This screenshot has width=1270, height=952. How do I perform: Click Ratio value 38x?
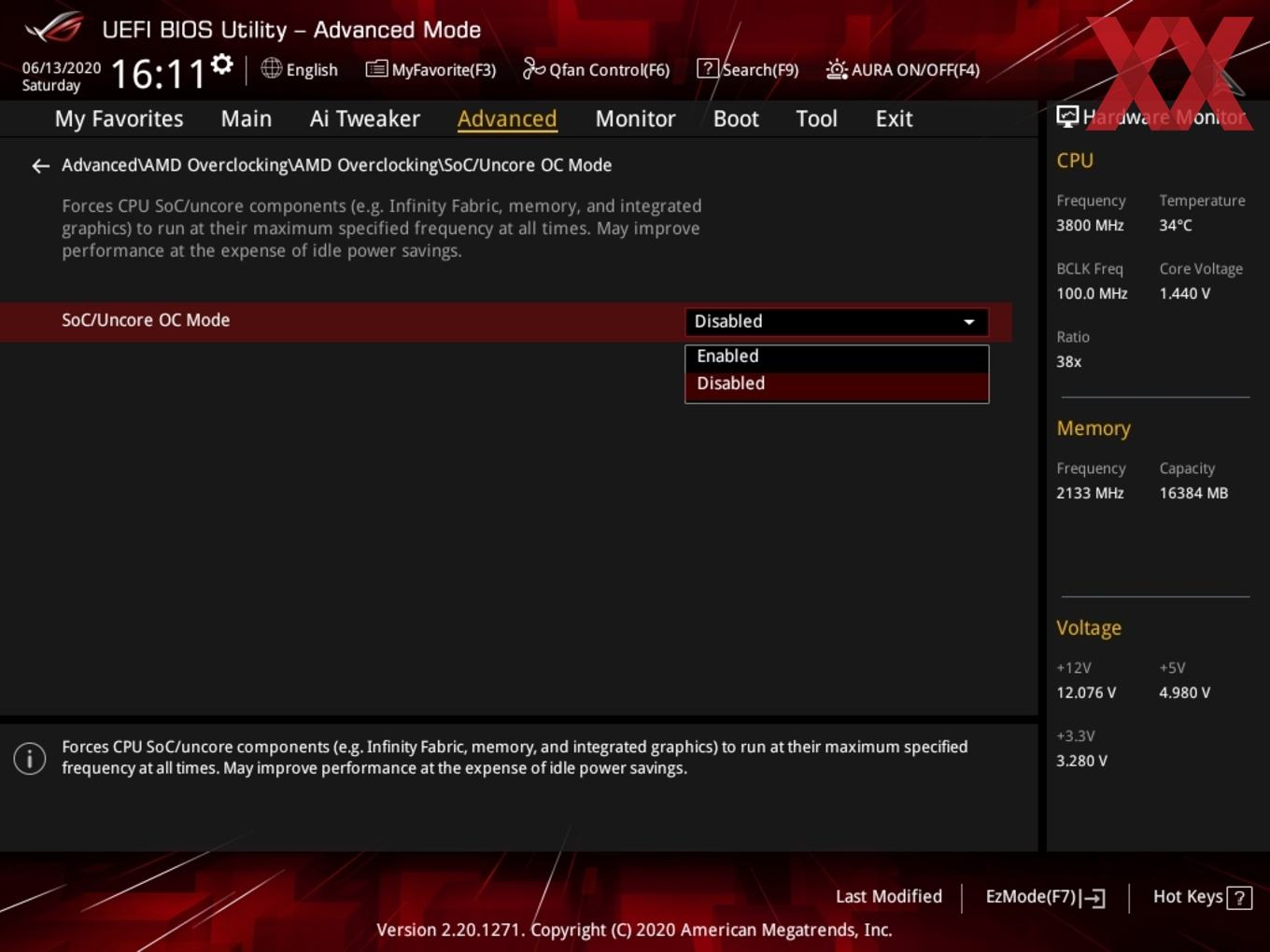click(1068, 362)
